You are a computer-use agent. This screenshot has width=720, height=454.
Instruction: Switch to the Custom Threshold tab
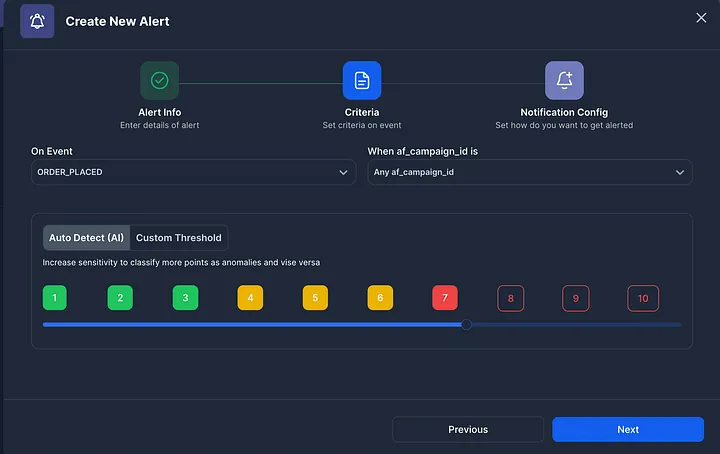pyautogui.click(x=179, y=238)
